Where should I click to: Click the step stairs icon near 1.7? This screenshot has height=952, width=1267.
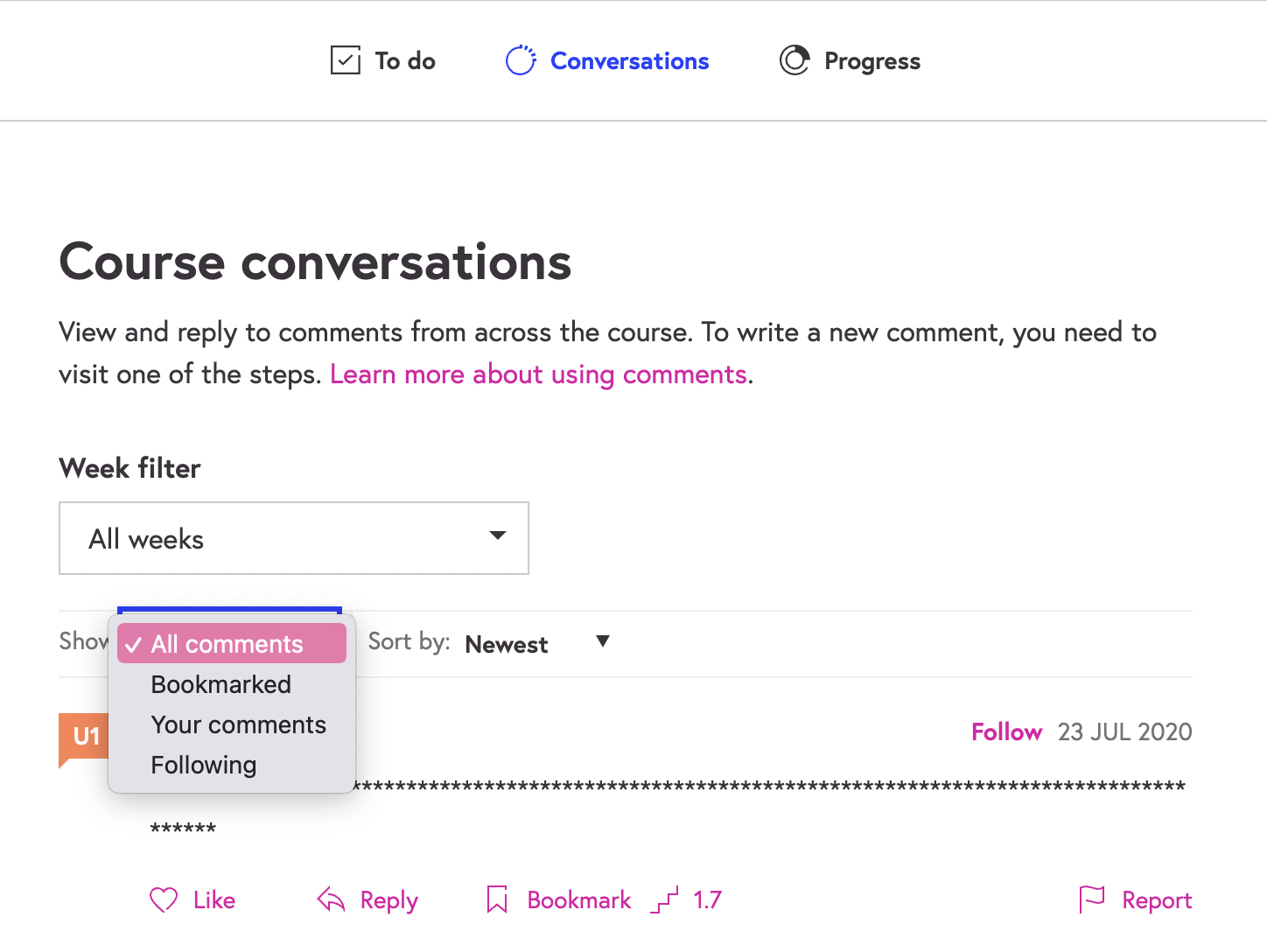665,899
